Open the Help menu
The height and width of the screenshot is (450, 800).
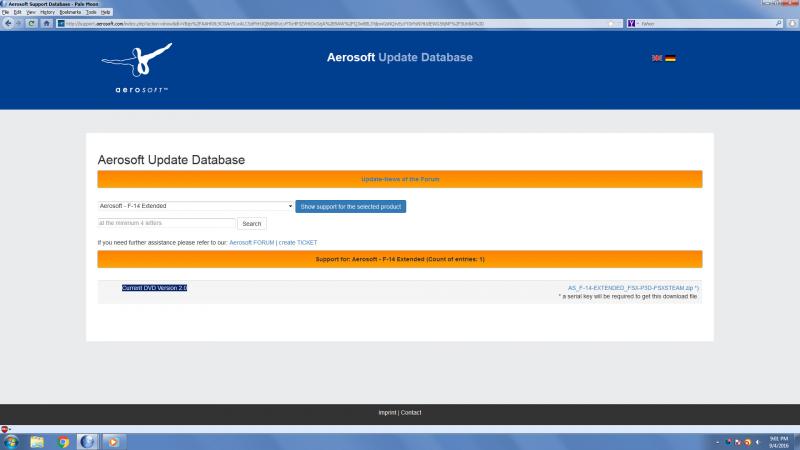coord(106,12)
